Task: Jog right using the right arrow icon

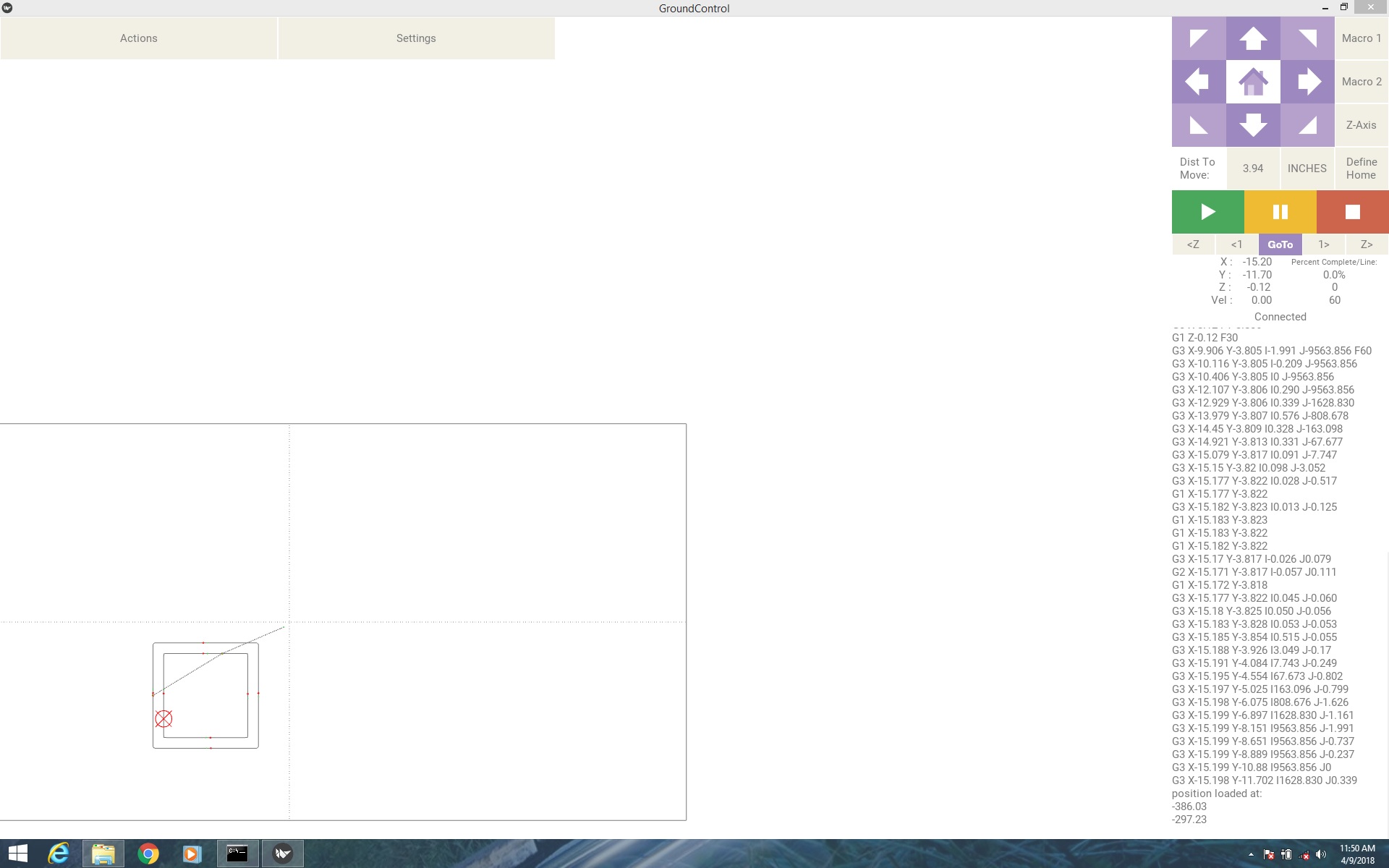Action: pos(1308,81)
